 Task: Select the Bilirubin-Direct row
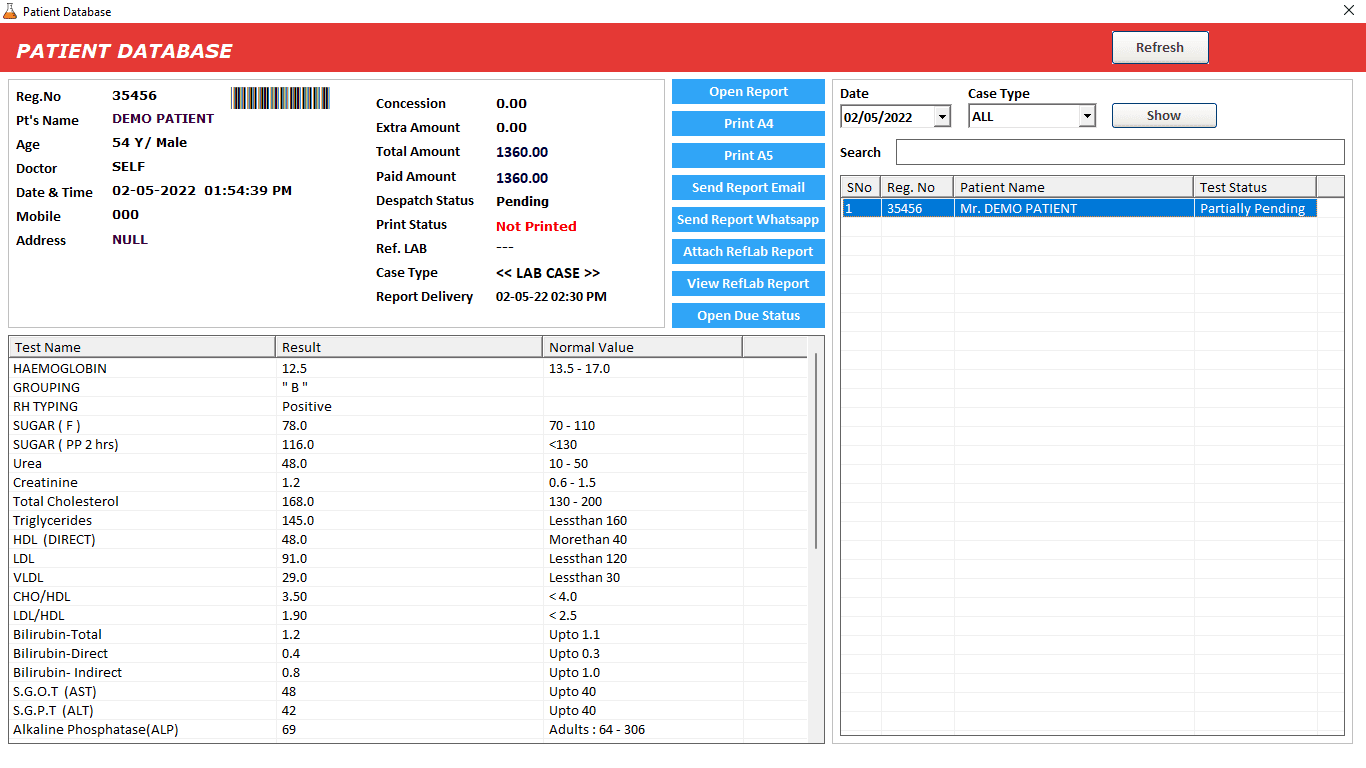click(408, 653)
